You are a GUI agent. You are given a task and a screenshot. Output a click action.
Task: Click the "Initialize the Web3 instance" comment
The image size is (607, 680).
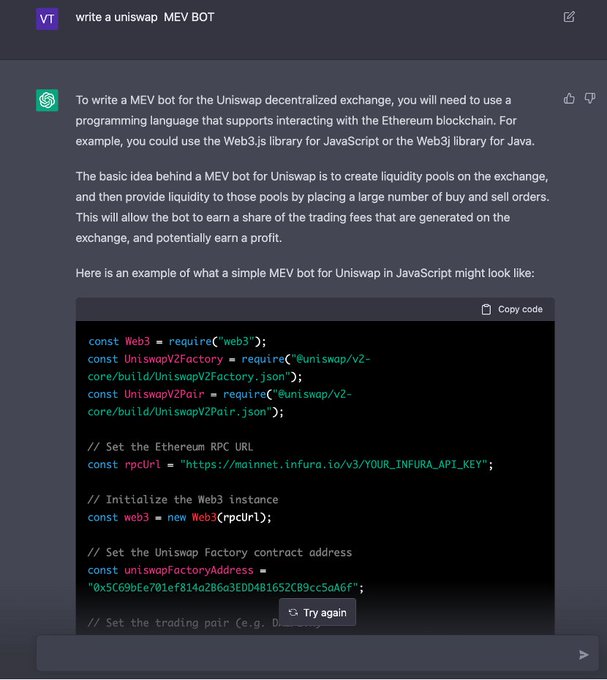[183, 499]
